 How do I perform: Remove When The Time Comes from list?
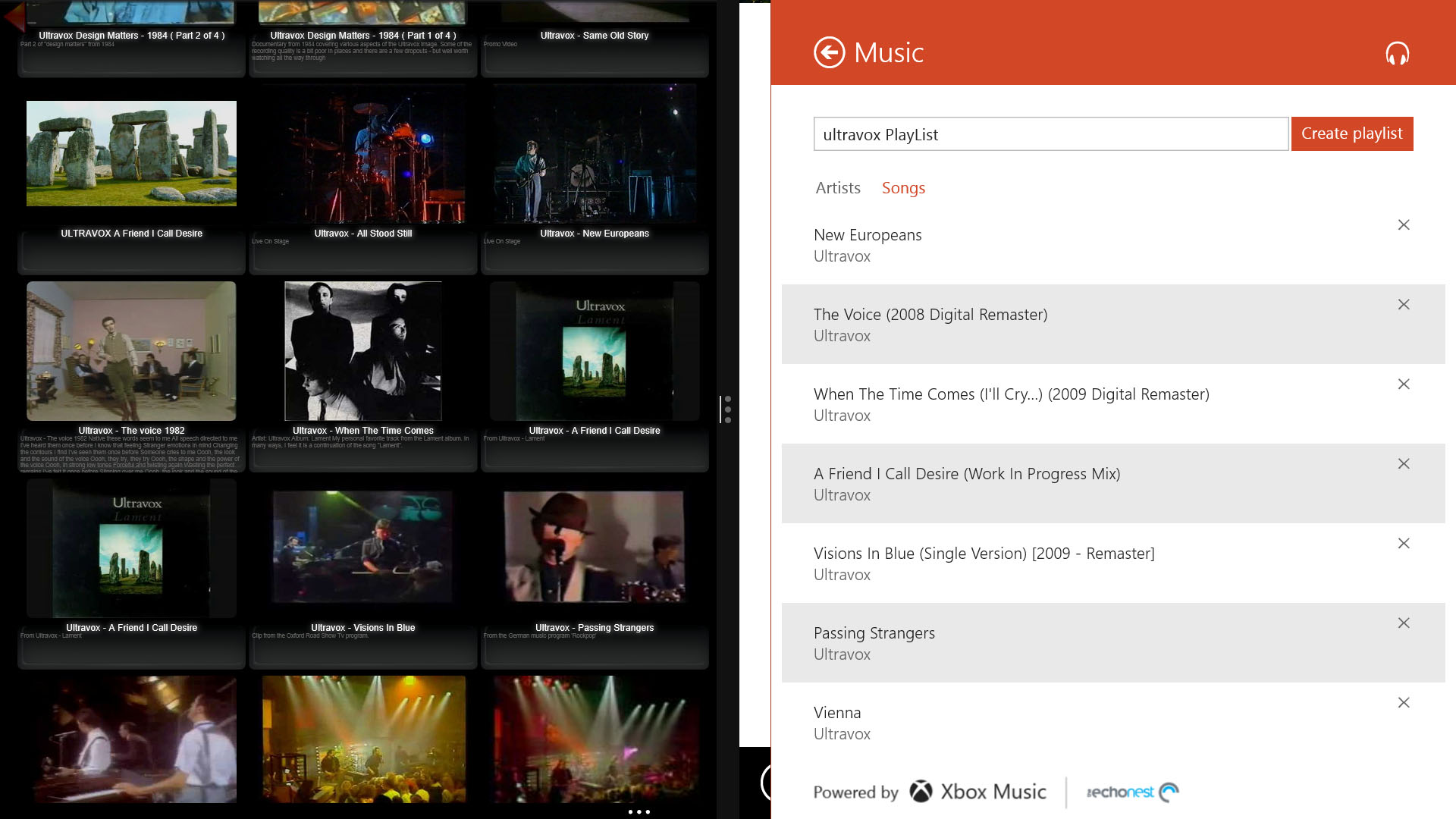click(1404, 384)
